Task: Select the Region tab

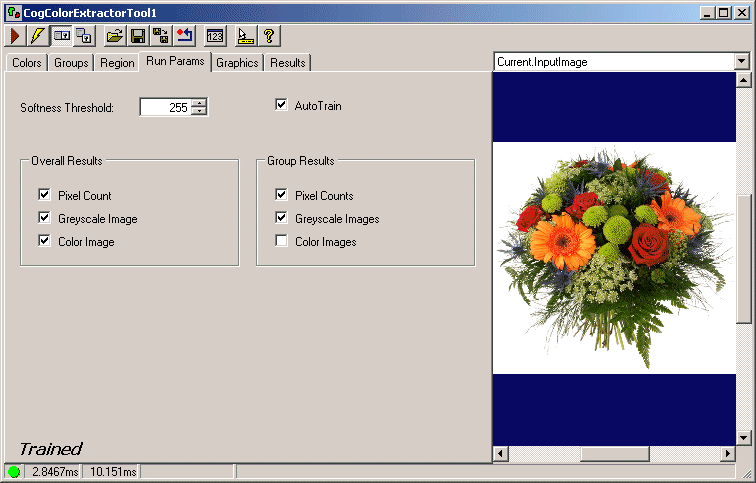Action: tap(117, 63)
